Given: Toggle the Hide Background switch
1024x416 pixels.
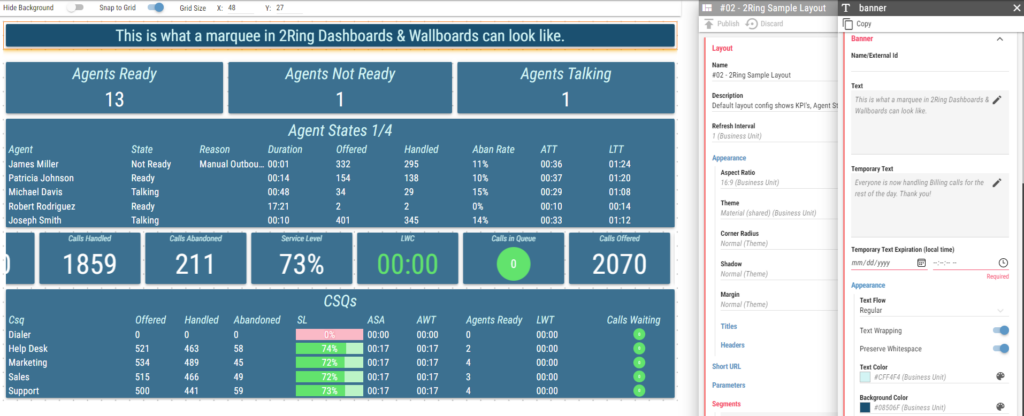Looking at the screenshot, I should click(75, 8).
